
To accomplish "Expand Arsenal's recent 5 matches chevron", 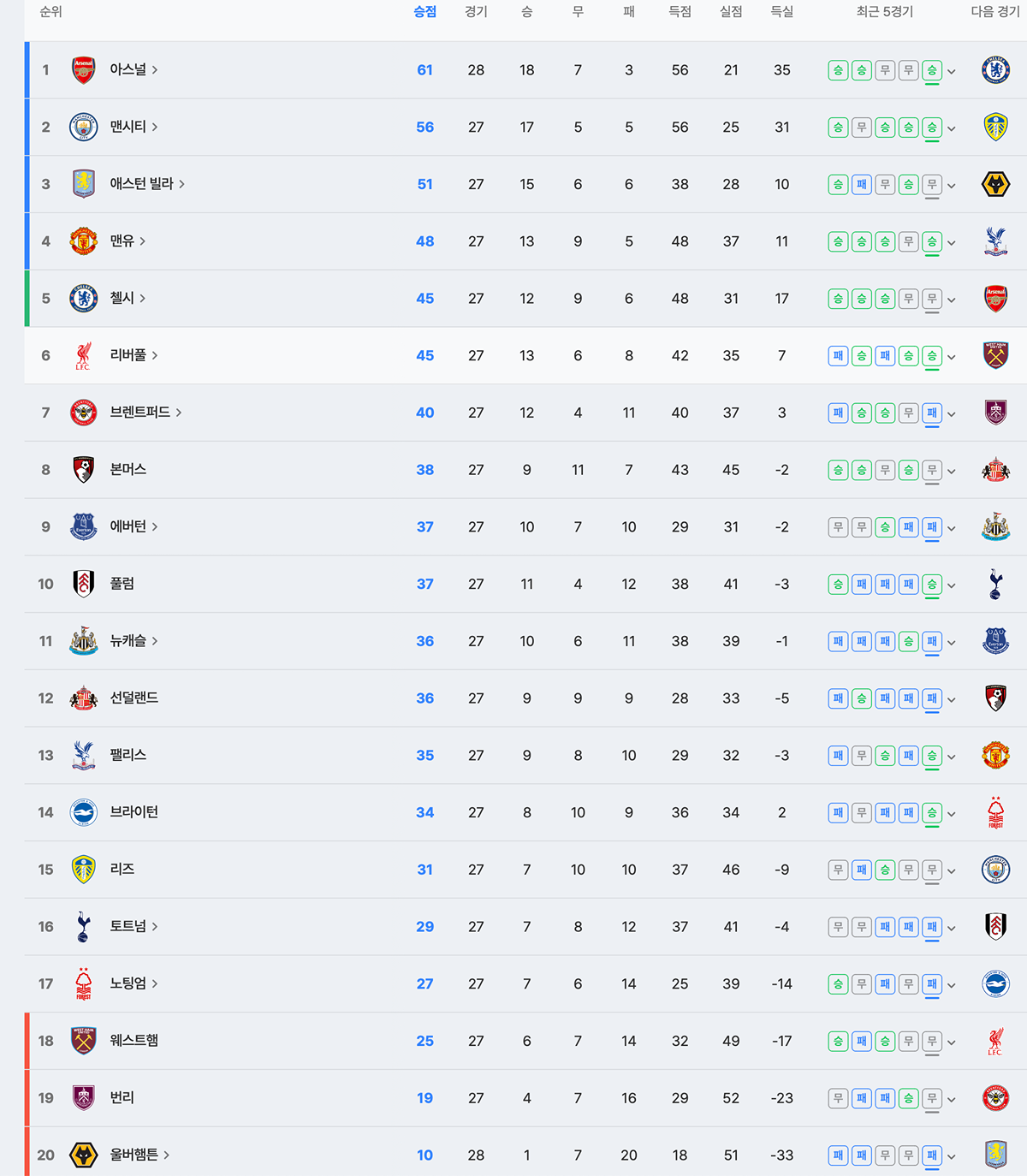I will click(x=952, y=71).
